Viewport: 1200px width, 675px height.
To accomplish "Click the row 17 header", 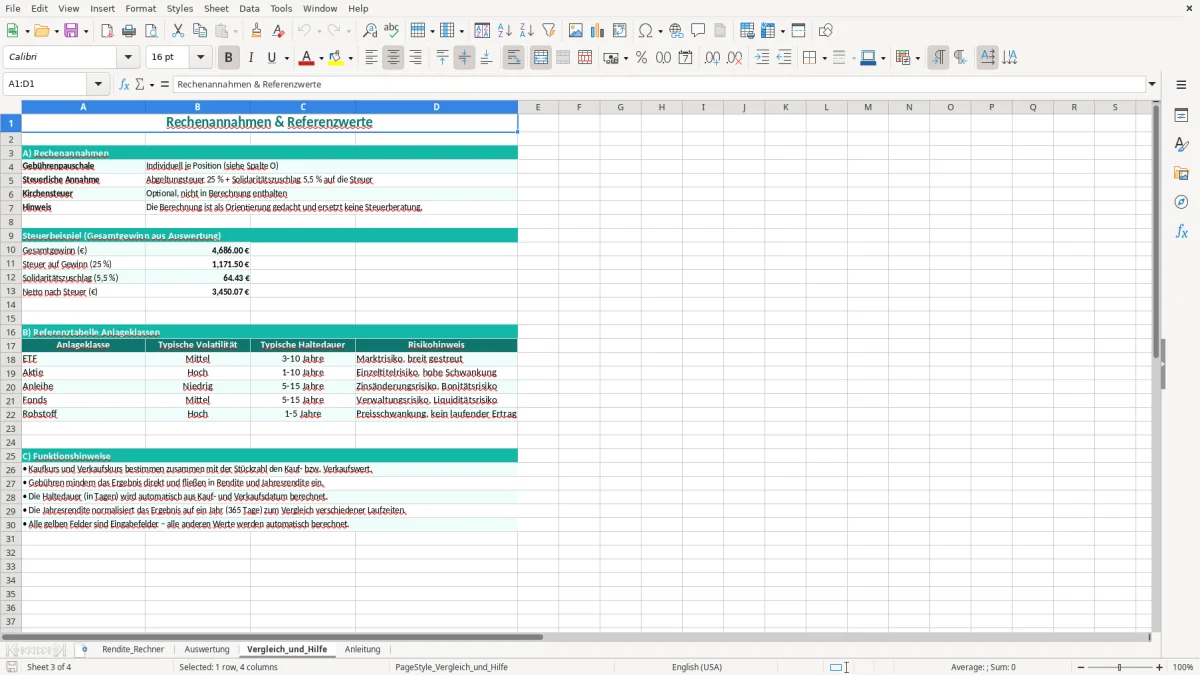I will (x=11, y=345).
